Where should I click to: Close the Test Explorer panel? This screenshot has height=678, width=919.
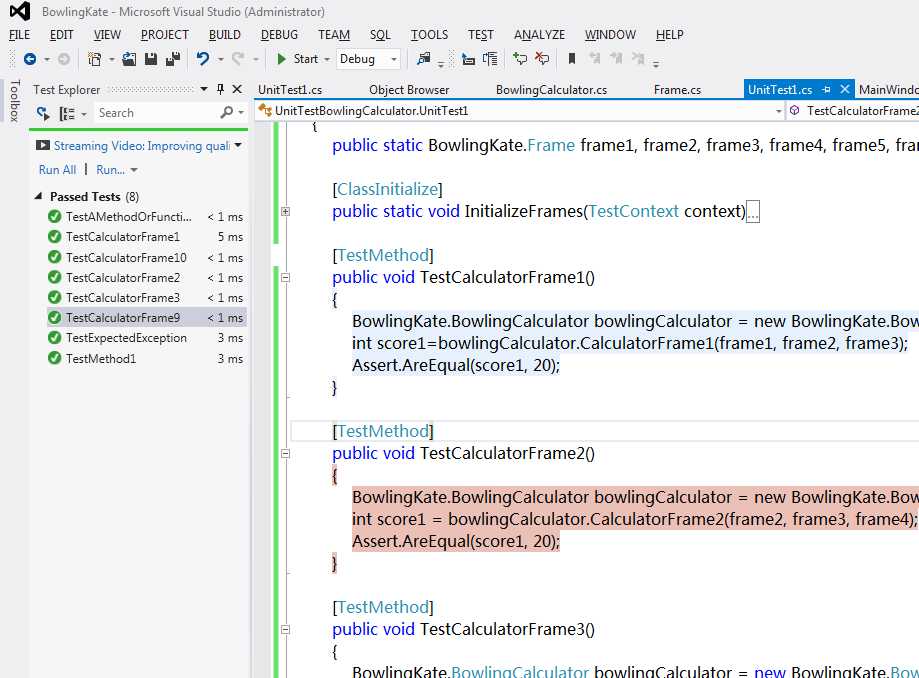pyautogui.click(x=237, y=89)
